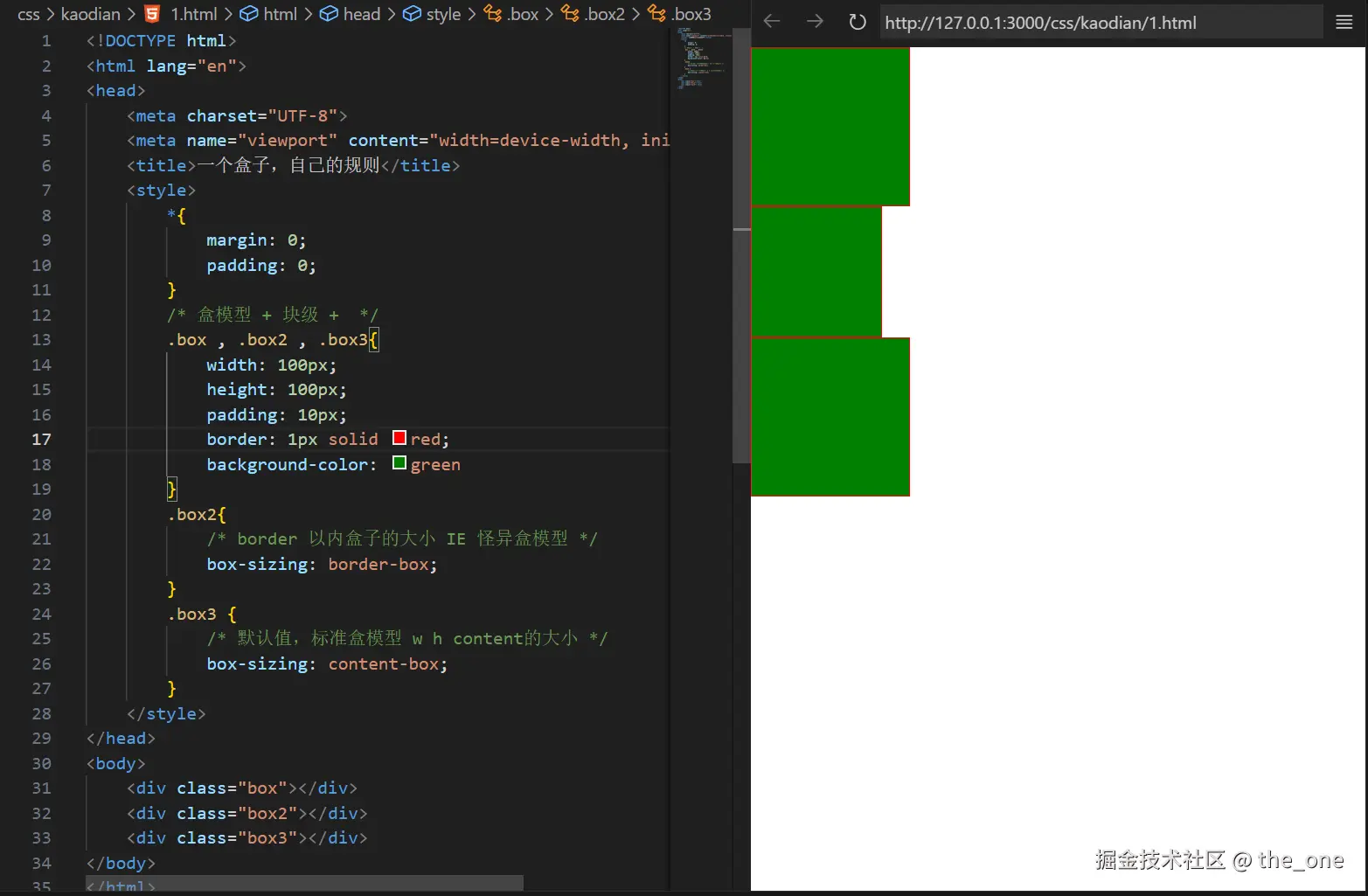Open the red color picker swatch
The height and width of the screenshot is (896, 1368).
point(399,438)
